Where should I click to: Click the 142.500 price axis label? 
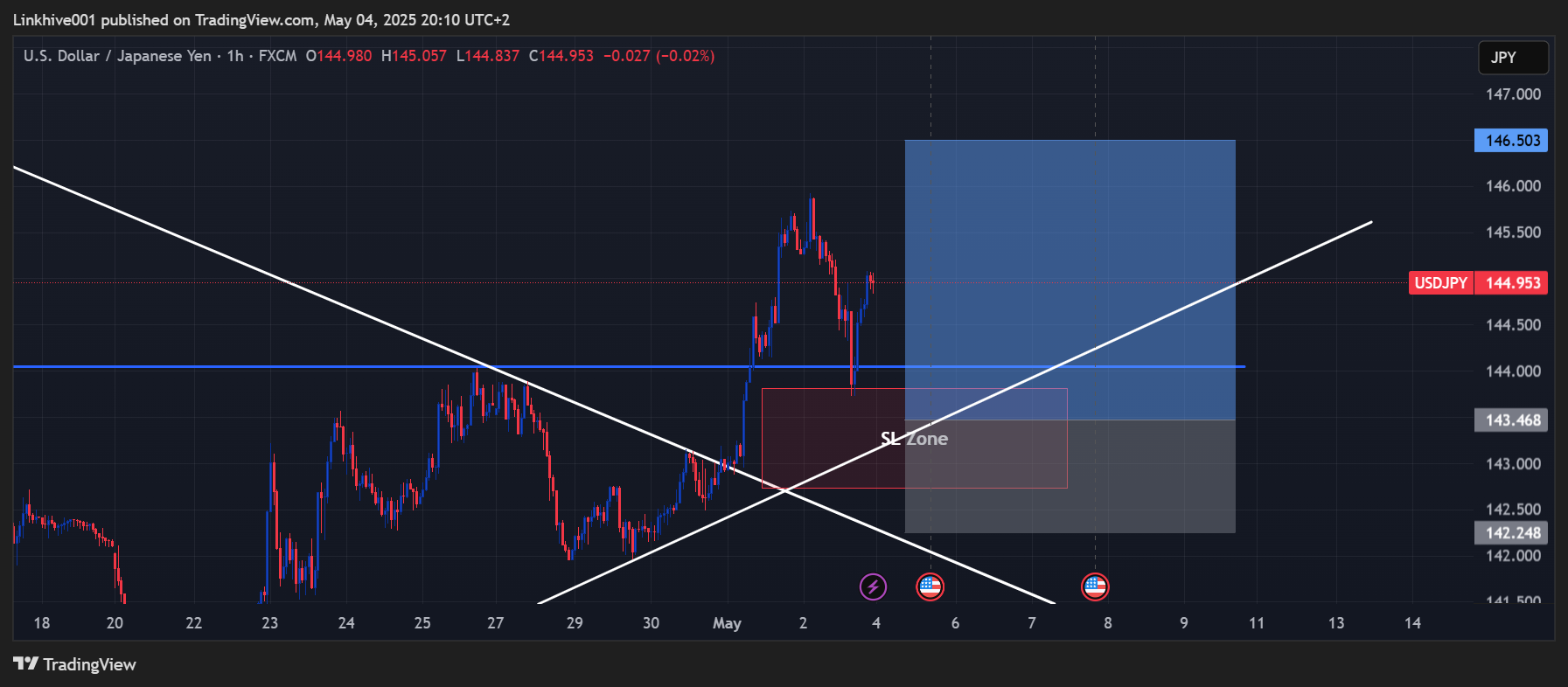point(1513,510)
